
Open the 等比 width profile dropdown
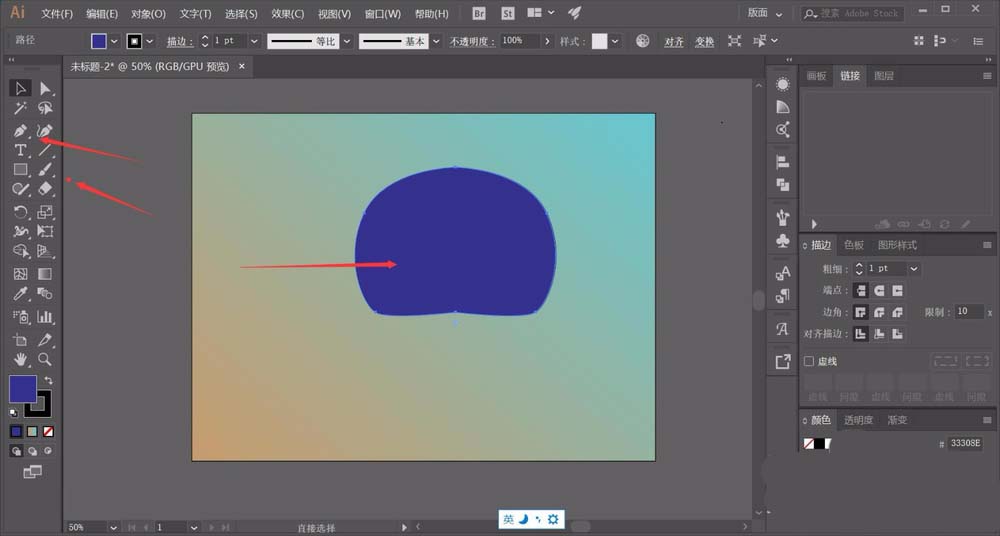pyautogui.click(x=347, y=41)
